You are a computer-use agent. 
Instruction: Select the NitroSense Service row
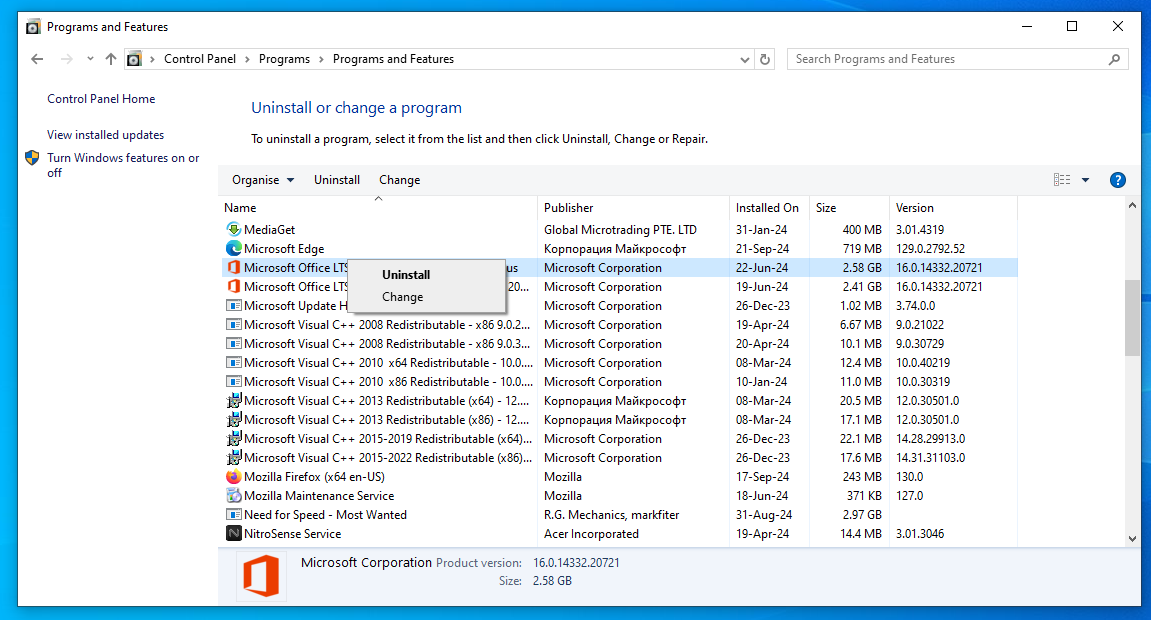pos(618,533)
